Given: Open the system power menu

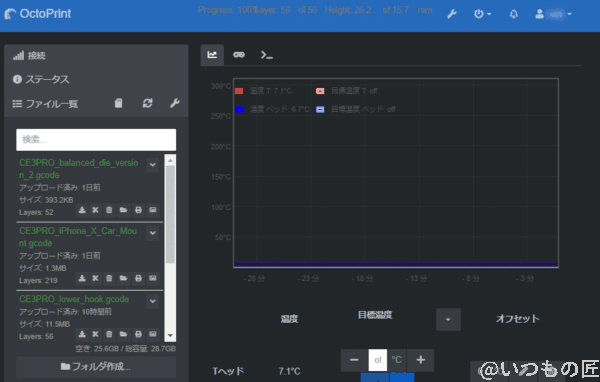Looking at the screenshot, I should (482, 14).
